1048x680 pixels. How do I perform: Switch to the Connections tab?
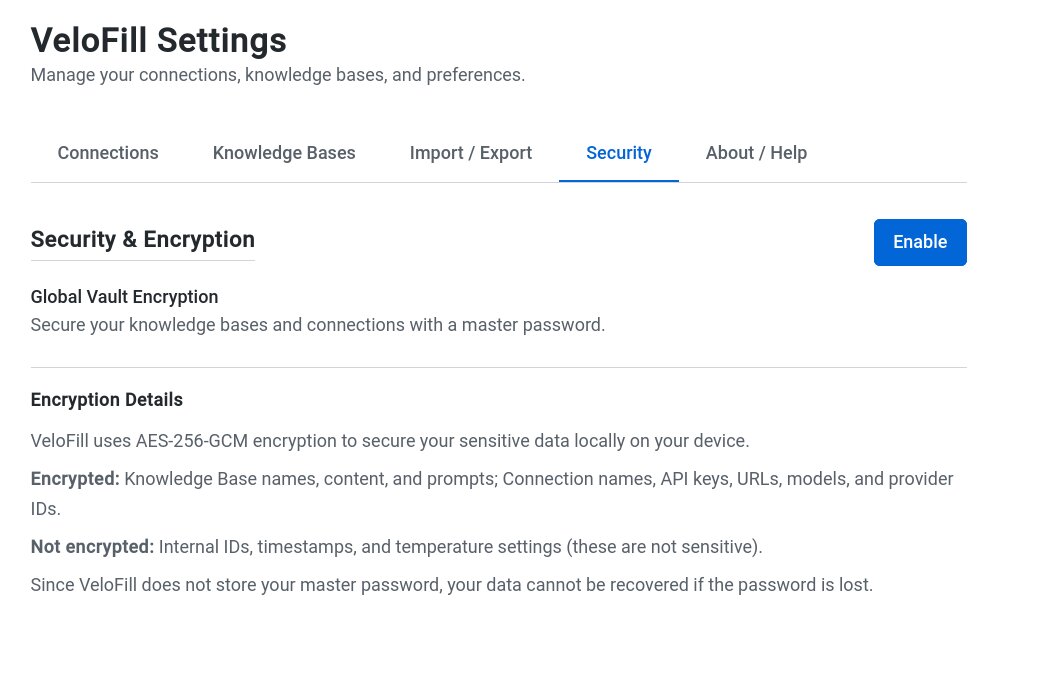click(x=108, y=152)
